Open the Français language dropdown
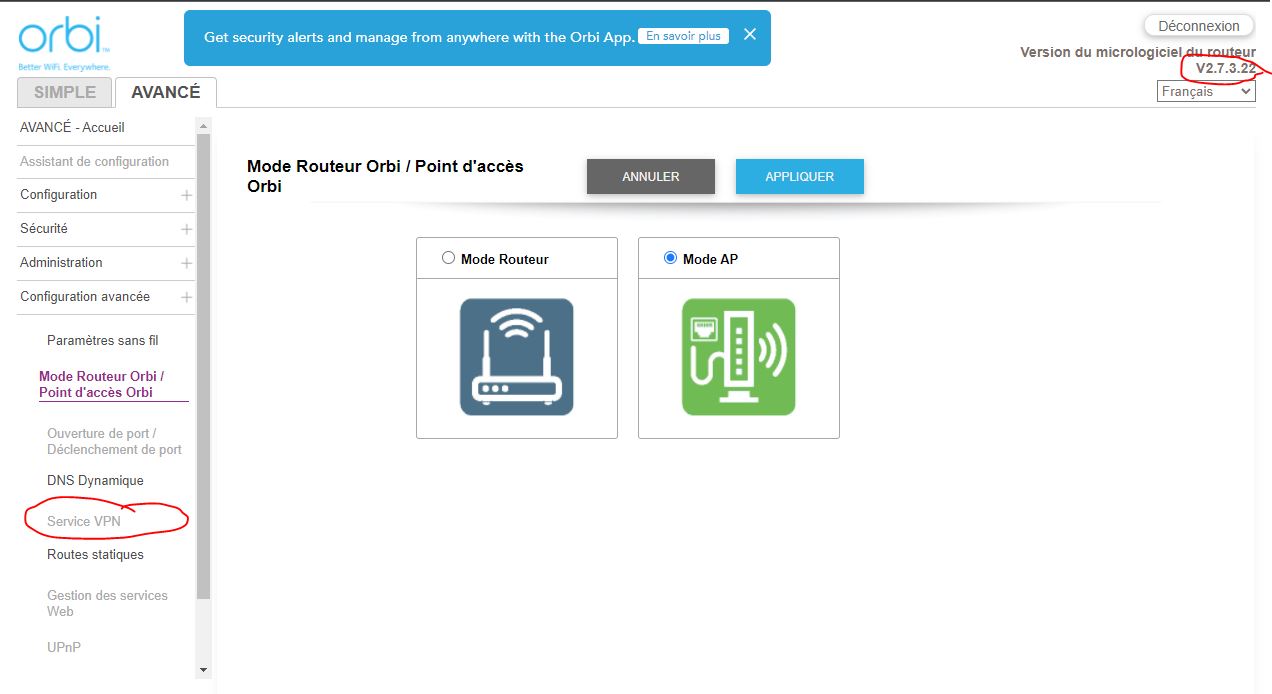This screenshot has width=1272, height=694. click(1205, 91)
